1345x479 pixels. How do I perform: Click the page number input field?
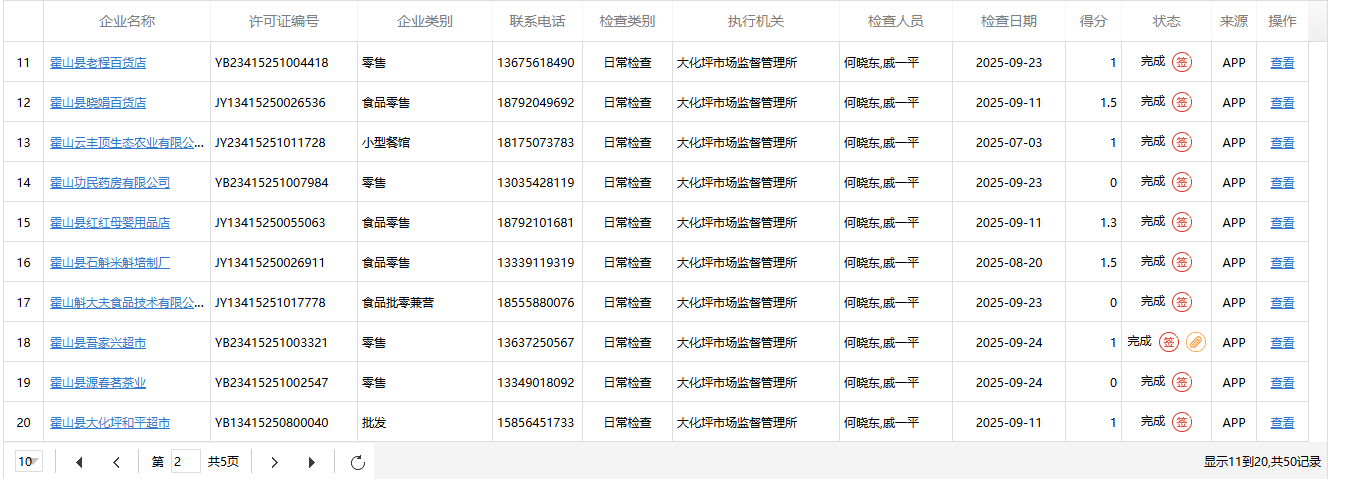click(x=186, y=462)
